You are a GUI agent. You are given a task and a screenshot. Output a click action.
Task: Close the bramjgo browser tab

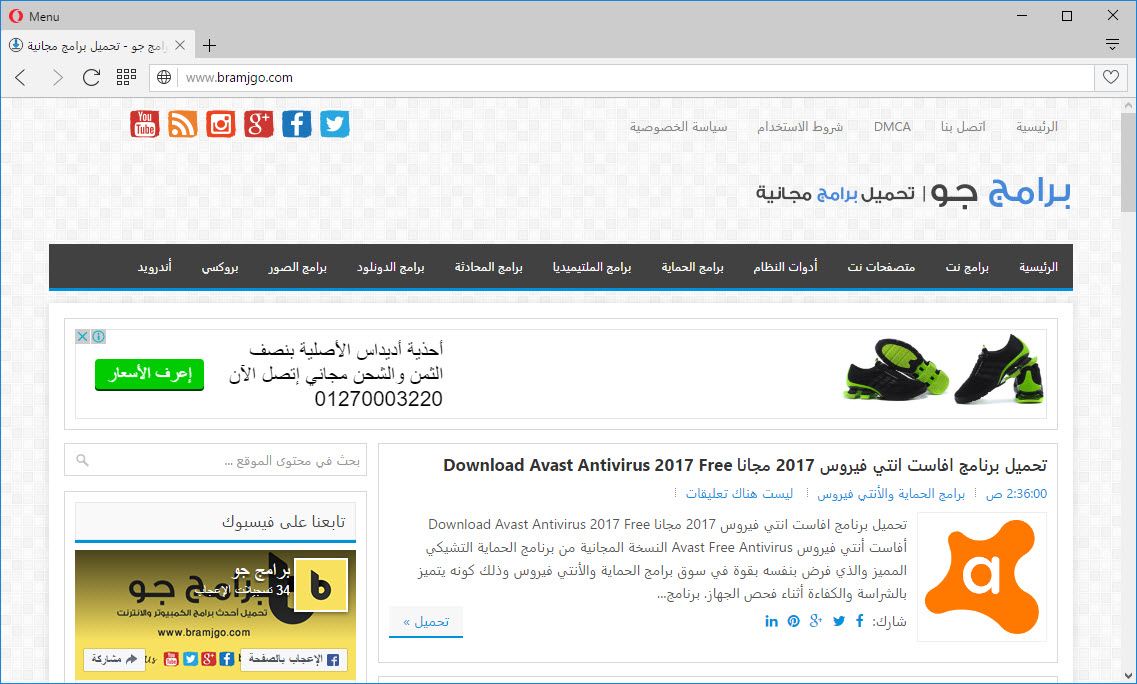(x=180, y=45)
